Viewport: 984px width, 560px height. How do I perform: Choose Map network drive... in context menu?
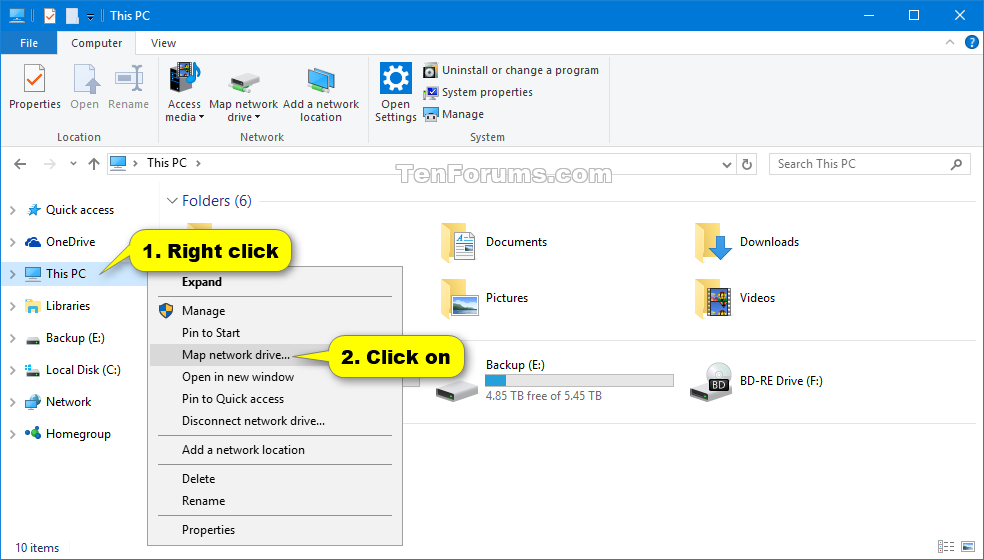[236, 355]
